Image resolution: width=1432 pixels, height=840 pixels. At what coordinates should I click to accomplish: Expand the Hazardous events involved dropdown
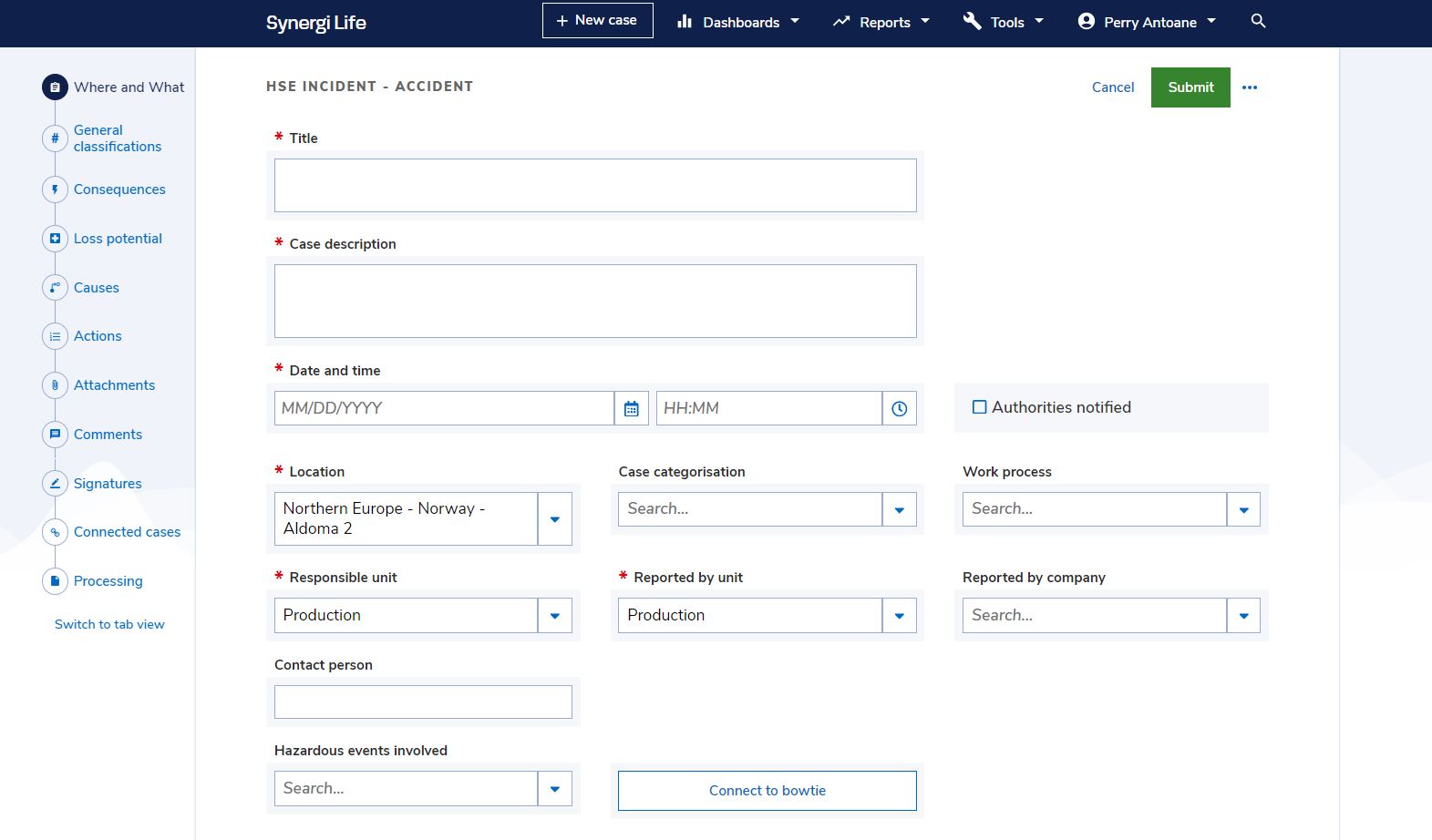click(554, 789)
